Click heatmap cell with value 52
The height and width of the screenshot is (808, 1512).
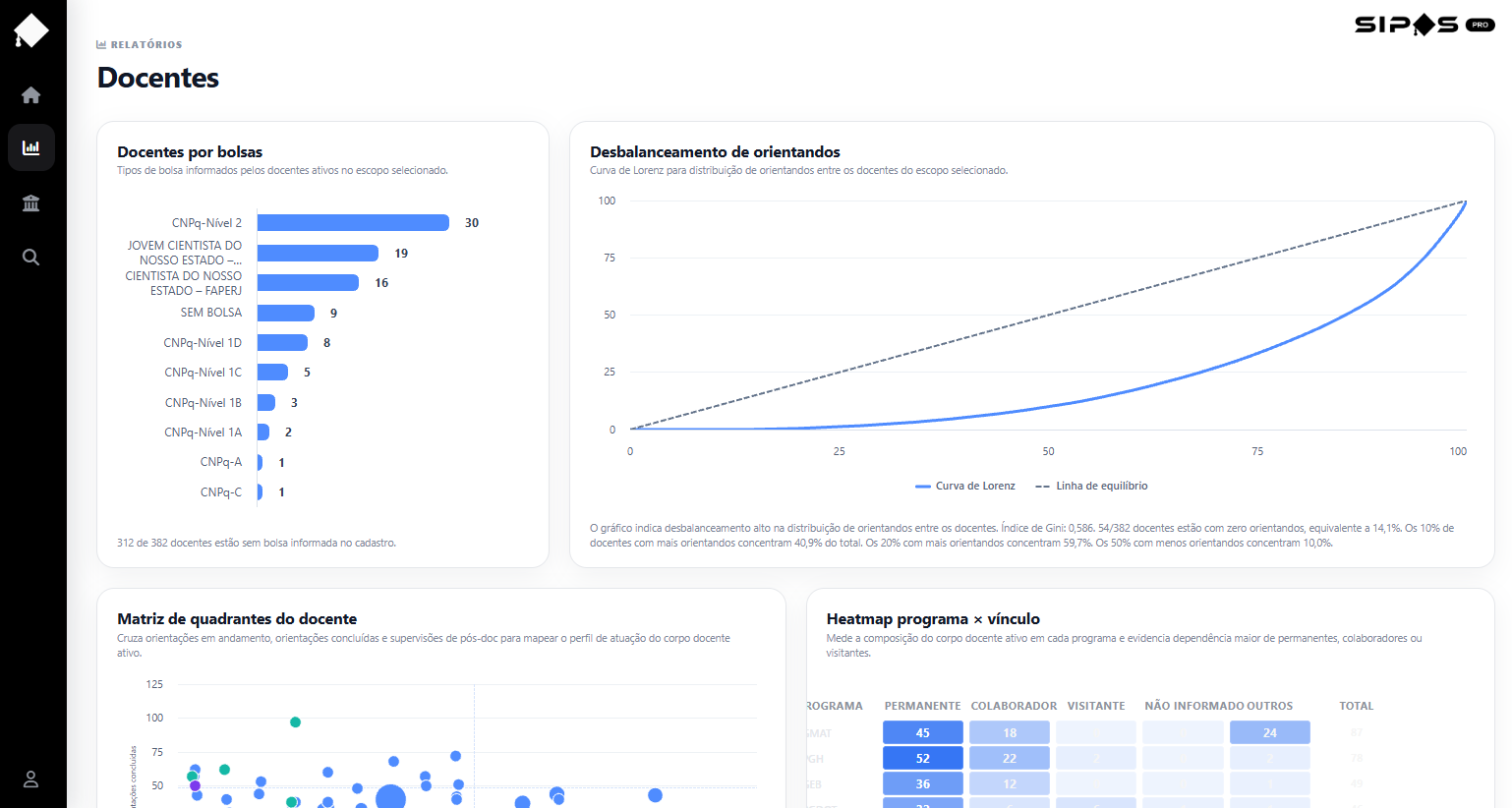922,758
